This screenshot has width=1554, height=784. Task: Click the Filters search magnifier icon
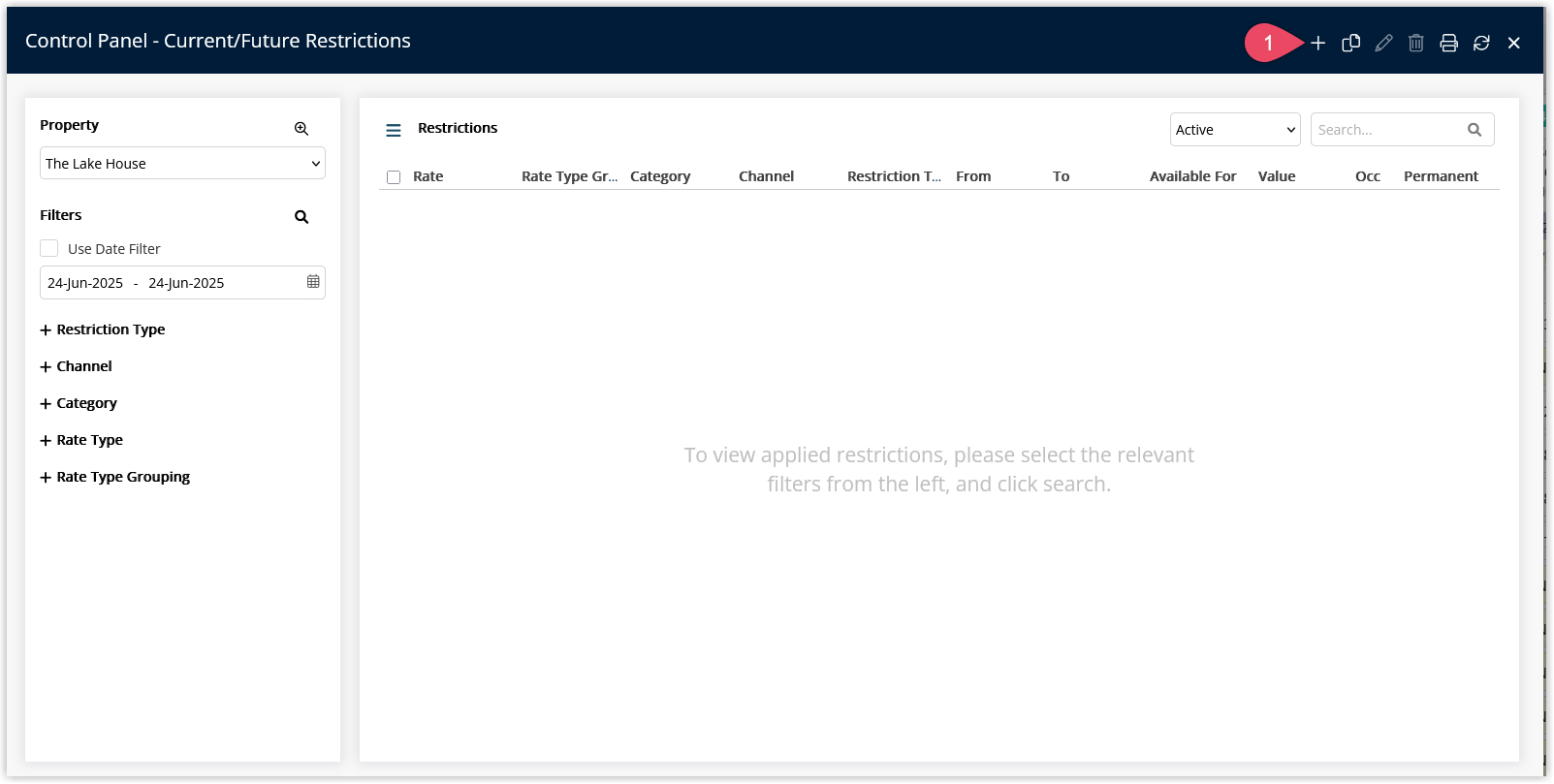(x=301, y=217)
